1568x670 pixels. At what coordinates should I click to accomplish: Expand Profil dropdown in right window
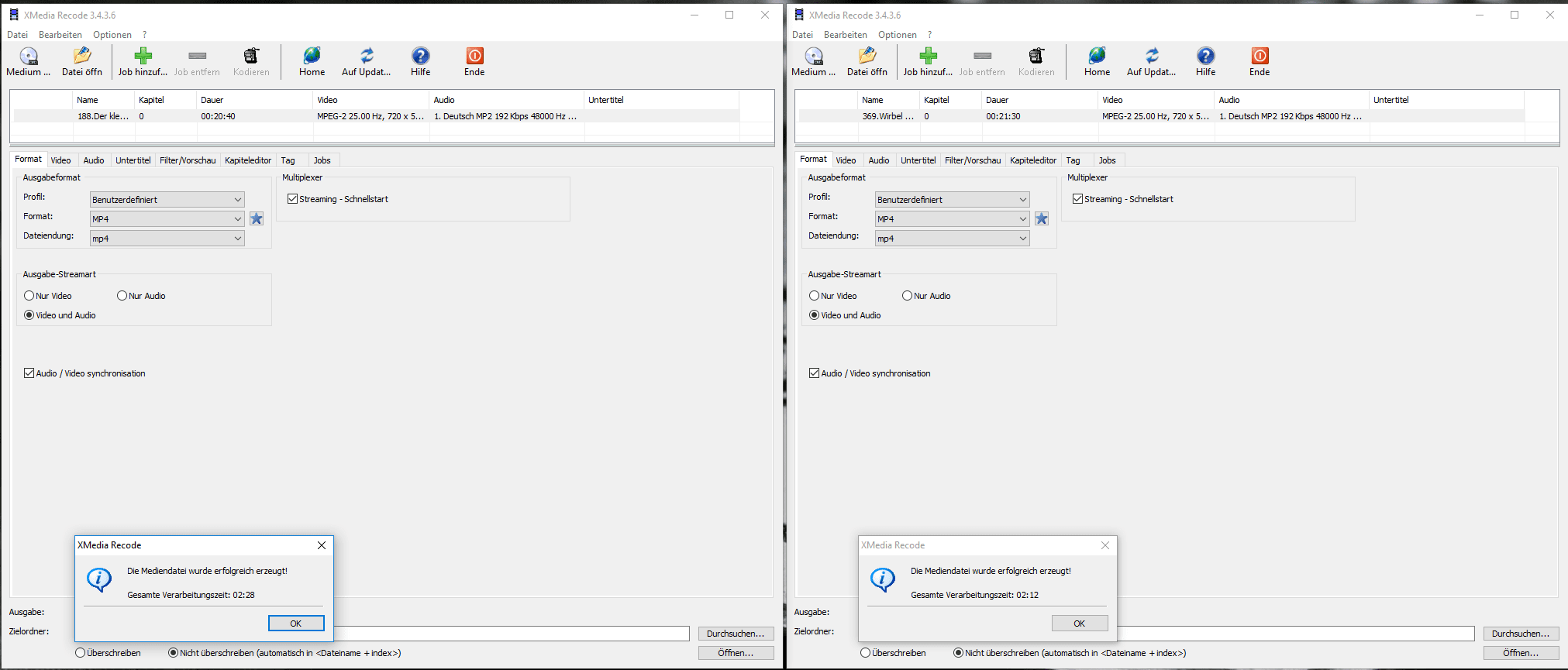click(x=1022, y=200)
